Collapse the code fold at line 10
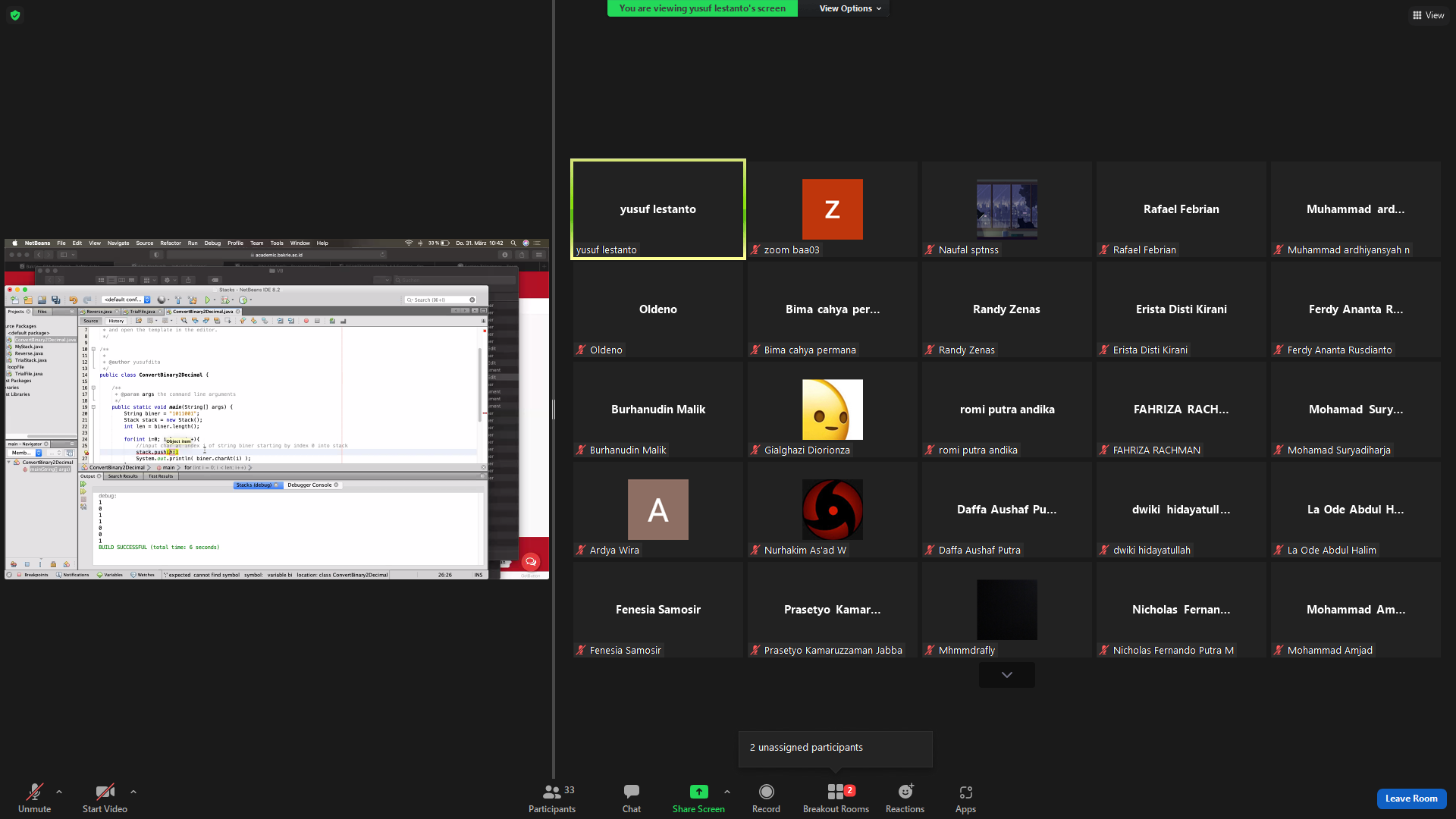1456x819 pixels. pyautogui.click(x=93, y=350)
